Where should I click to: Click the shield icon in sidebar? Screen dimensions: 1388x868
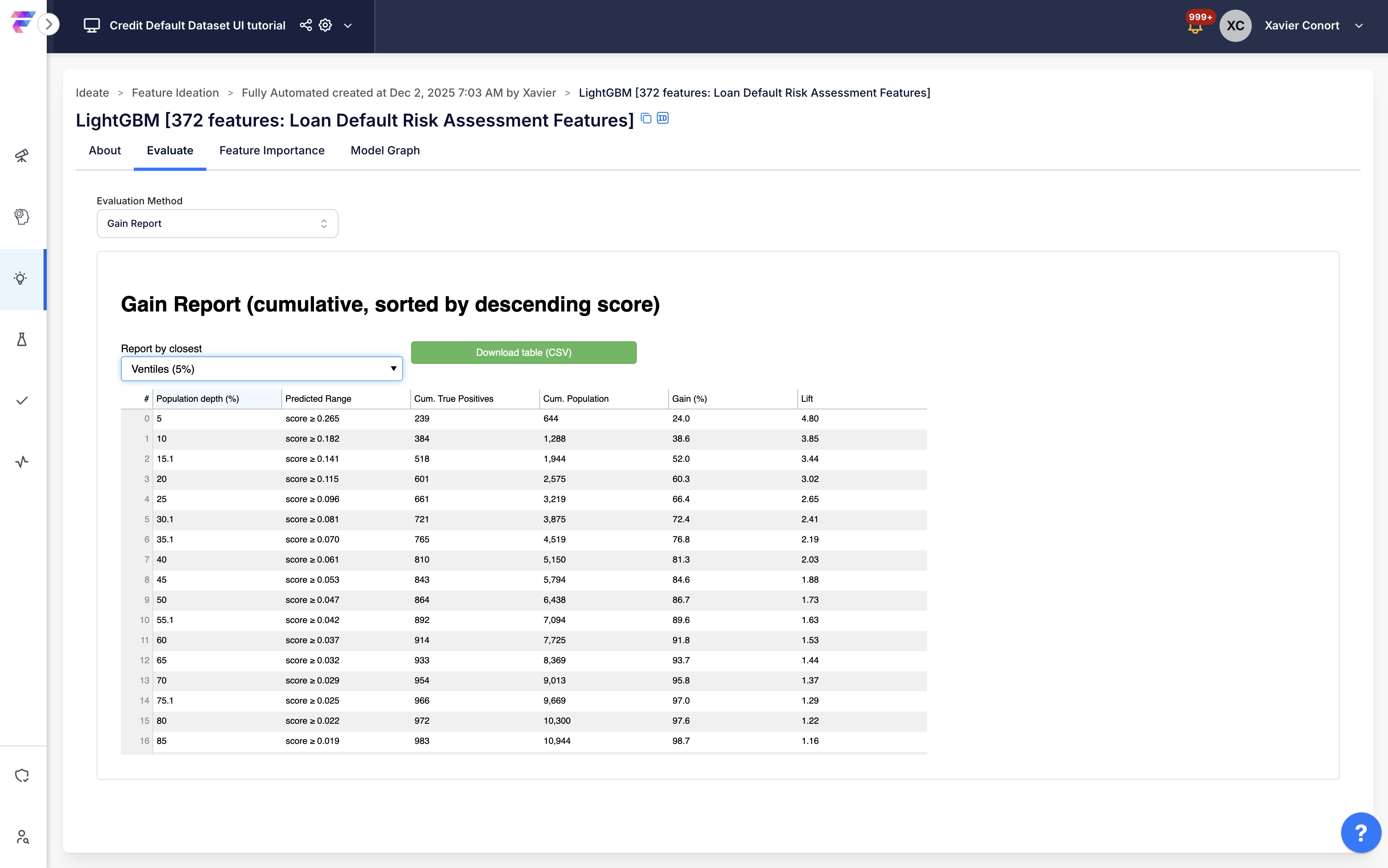[x=22, y=776]
